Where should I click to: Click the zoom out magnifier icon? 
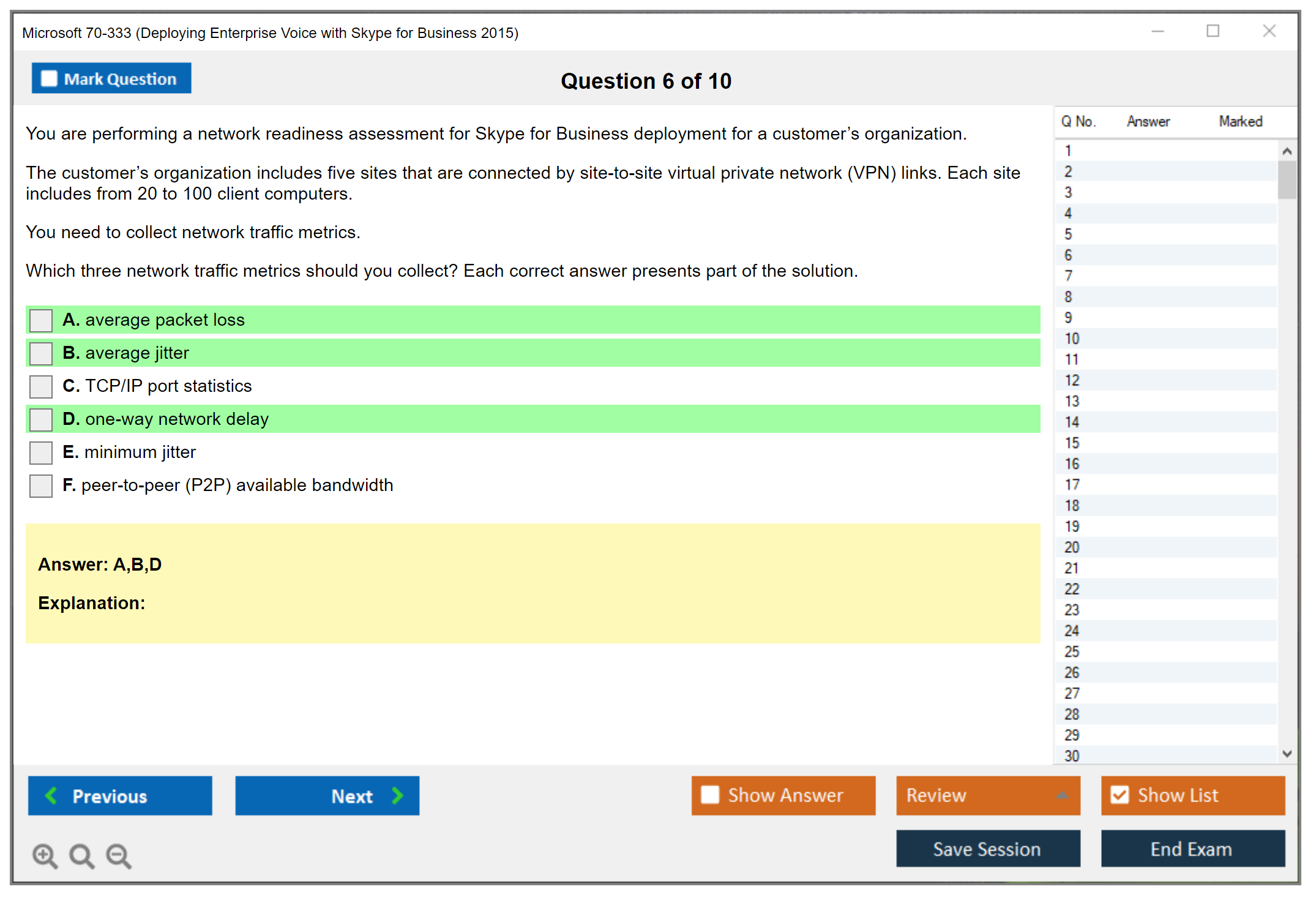pos(118,855)
